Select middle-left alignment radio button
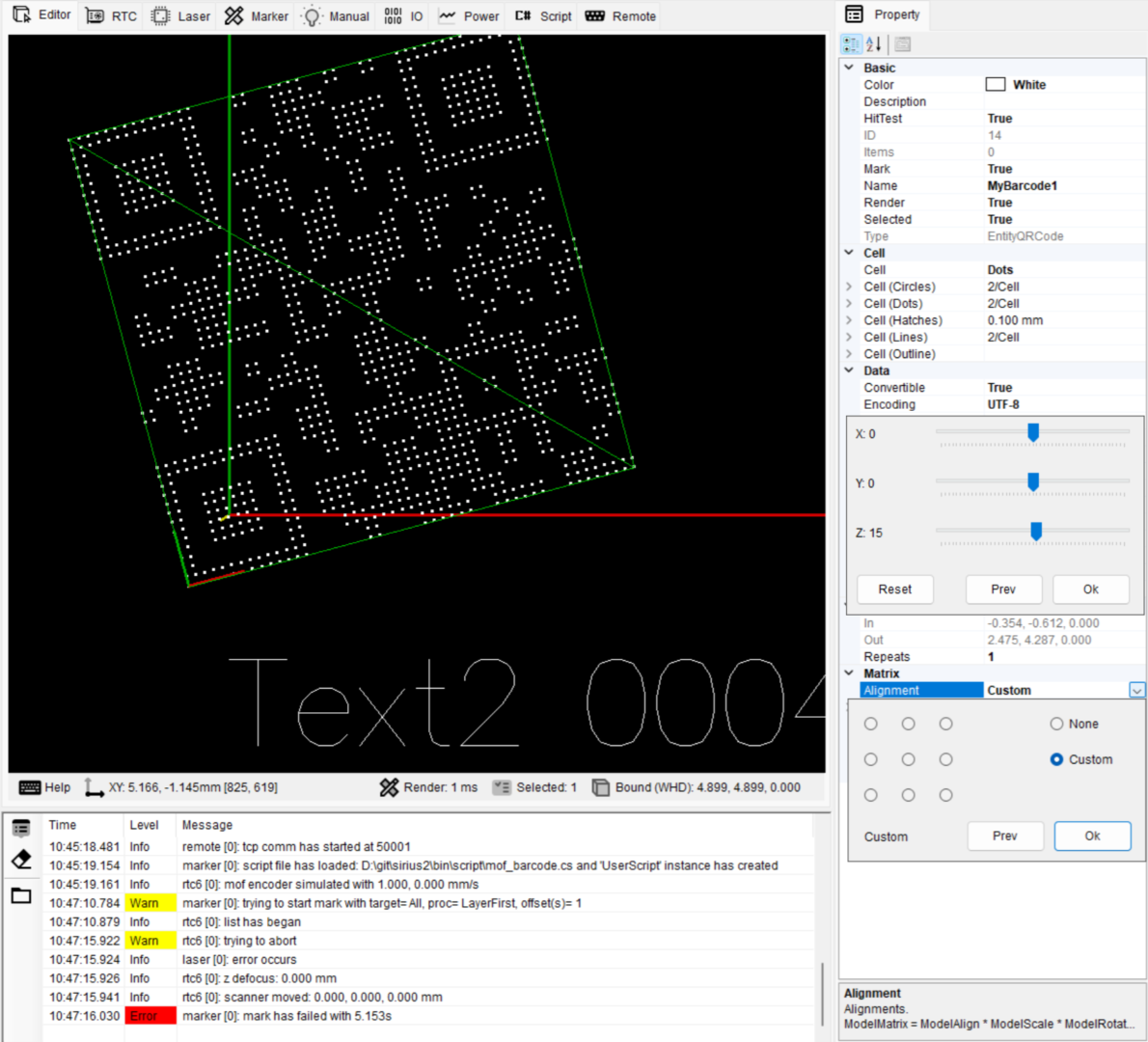The width and height of the screenshot is (1148, 1042). (x=870, y=759)
